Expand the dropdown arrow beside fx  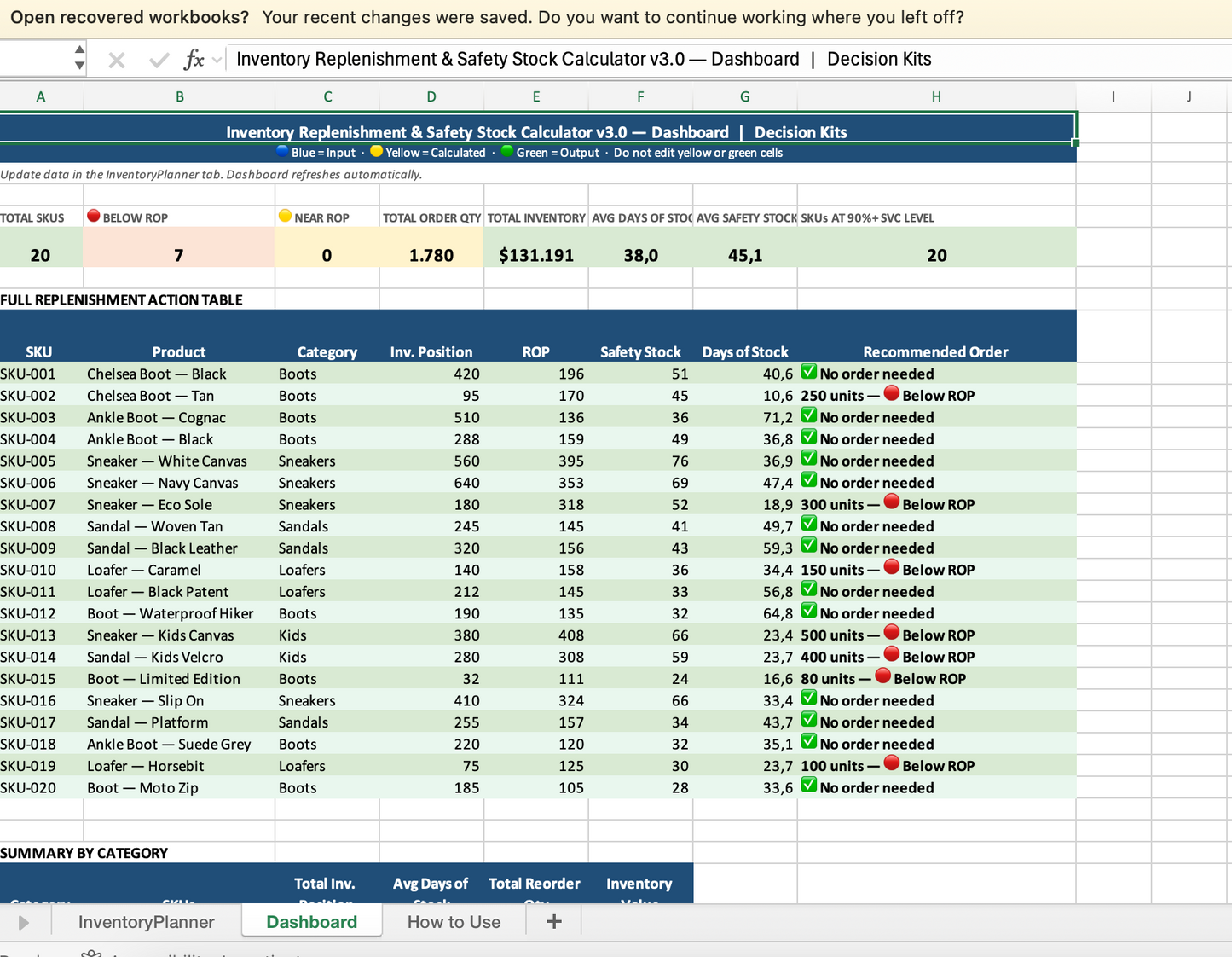[217, 60]
